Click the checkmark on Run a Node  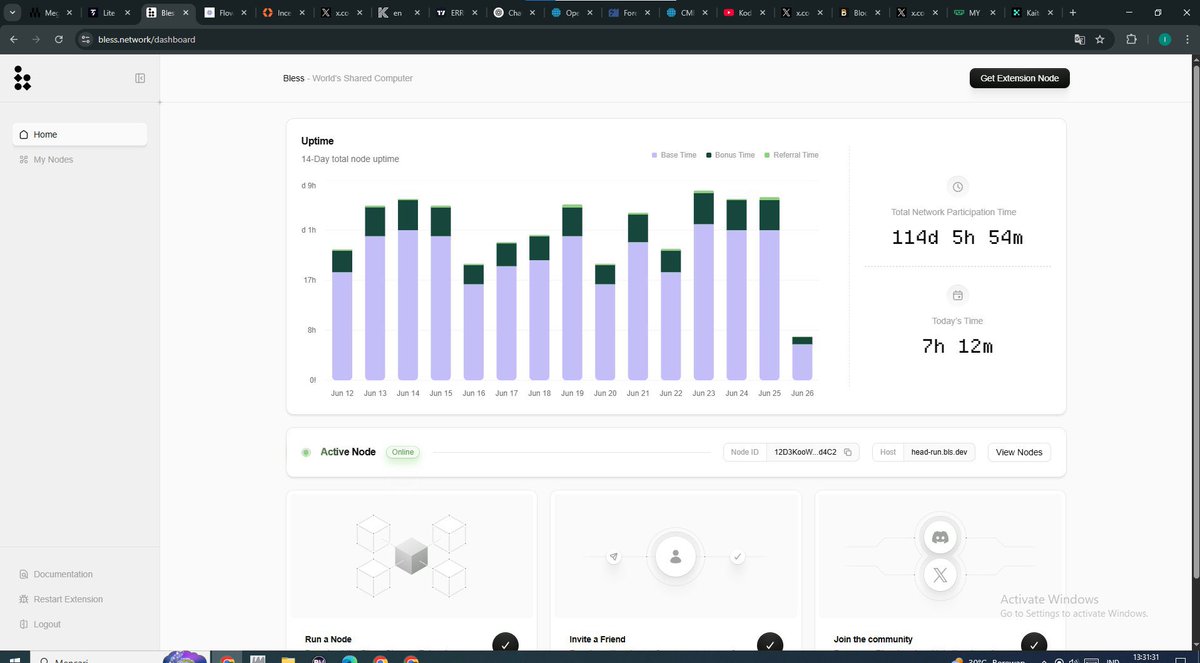tap(506, 645)
